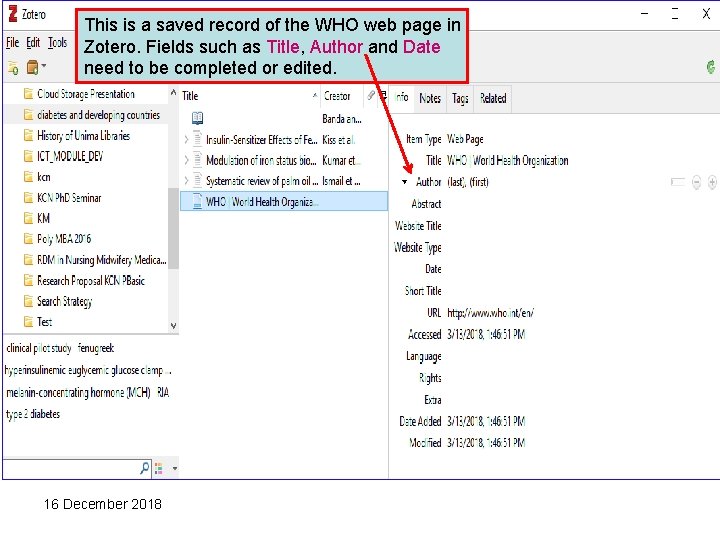This screenshot has width=720, height=540.
Task: Open Research Proposal KCN PBasic collection
Action: click(x=91, y=281)
